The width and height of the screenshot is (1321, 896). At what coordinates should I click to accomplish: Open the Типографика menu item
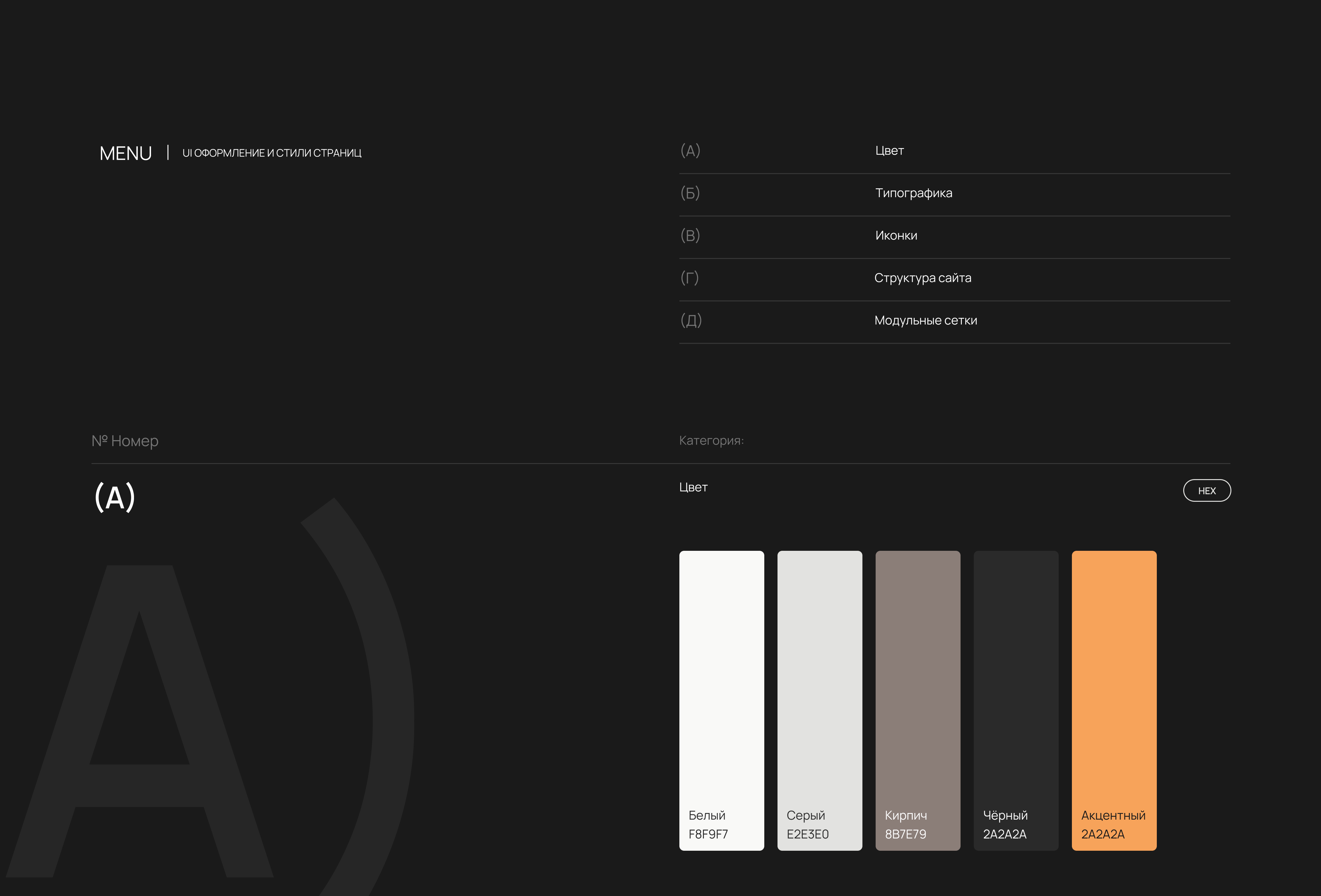[913, 193]
